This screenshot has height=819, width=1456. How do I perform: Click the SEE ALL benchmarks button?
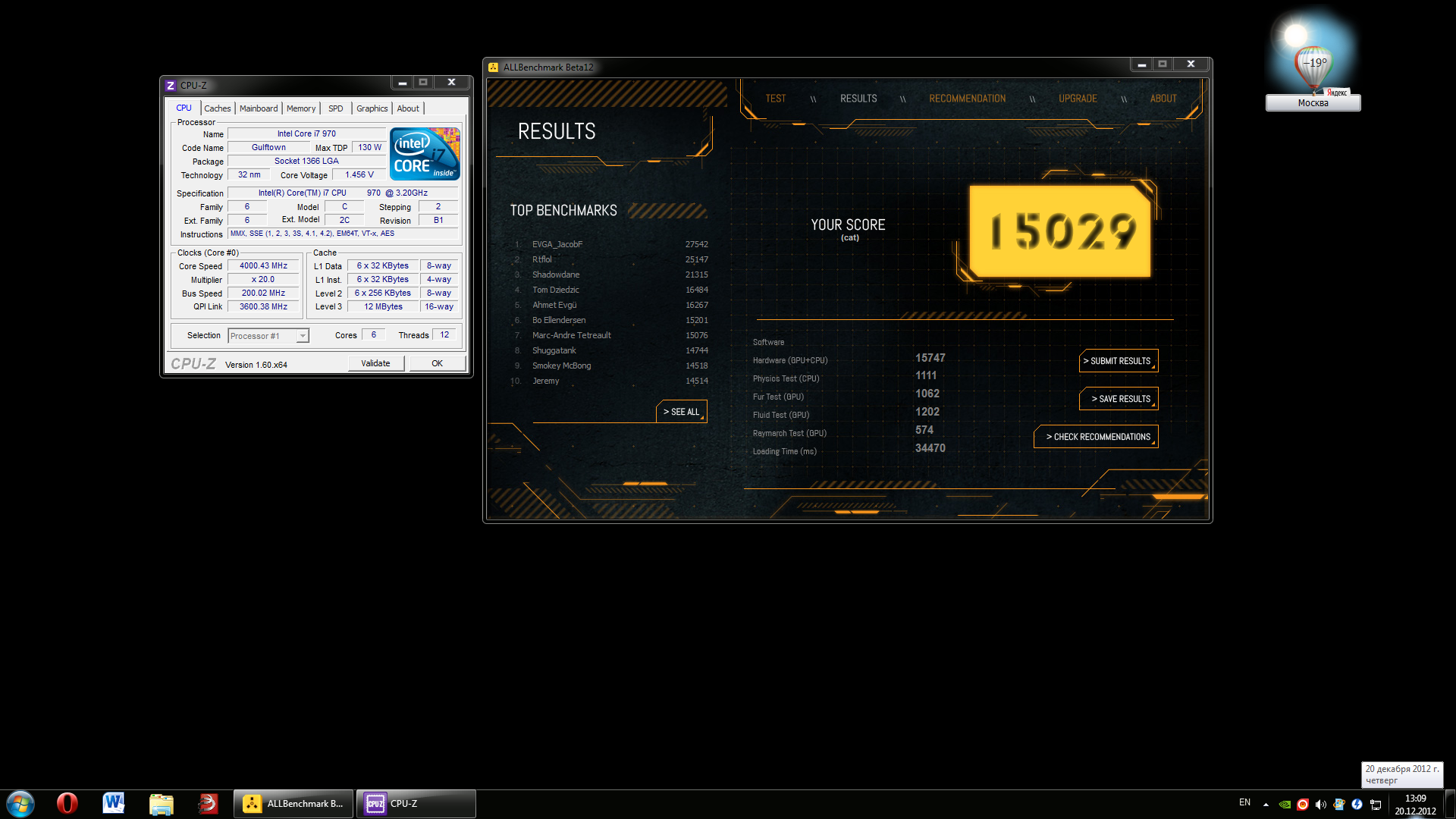tap(682, 412)
